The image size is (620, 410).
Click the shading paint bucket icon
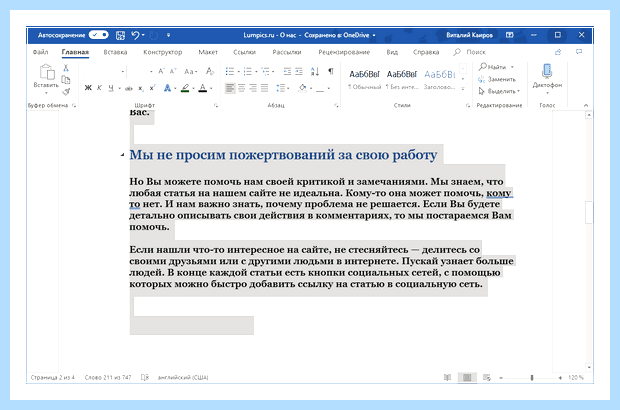click(302, 88)
